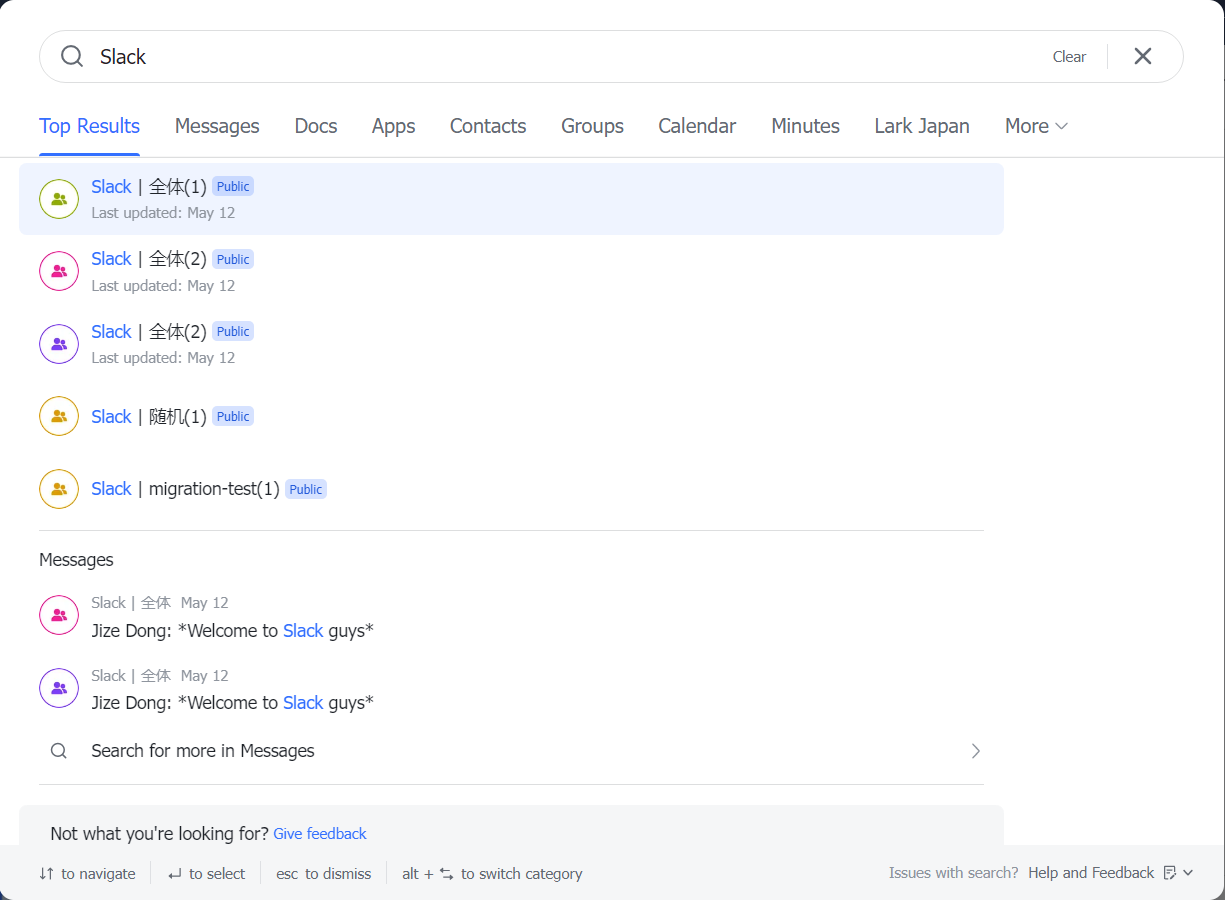The width and height of the screenshot is (1225, 900).
Task: Go to the Calendar tab
Action: click(x=697, y=126)
